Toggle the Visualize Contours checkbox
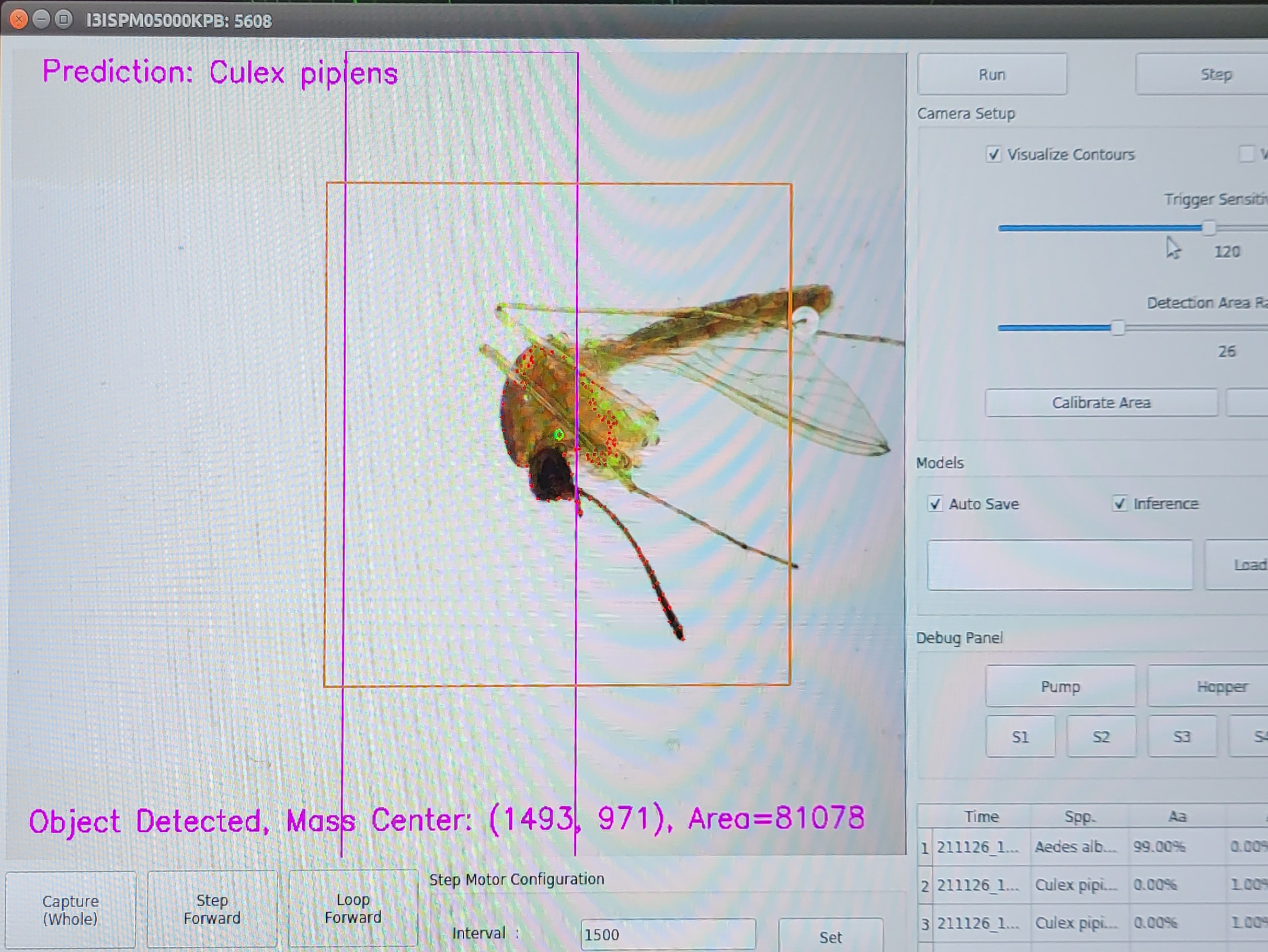Screen dimensions: 1268x952 (x=993, y=155)
